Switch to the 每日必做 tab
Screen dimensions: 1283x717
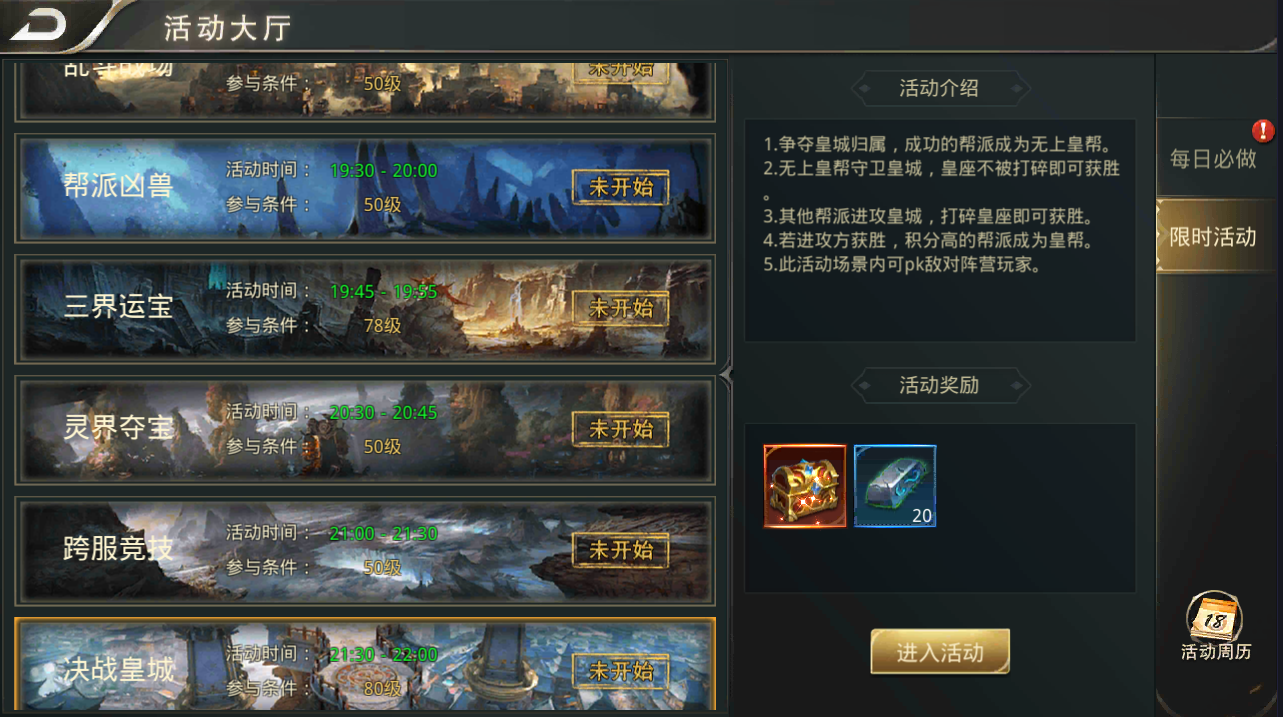(x=1213, y=158)
